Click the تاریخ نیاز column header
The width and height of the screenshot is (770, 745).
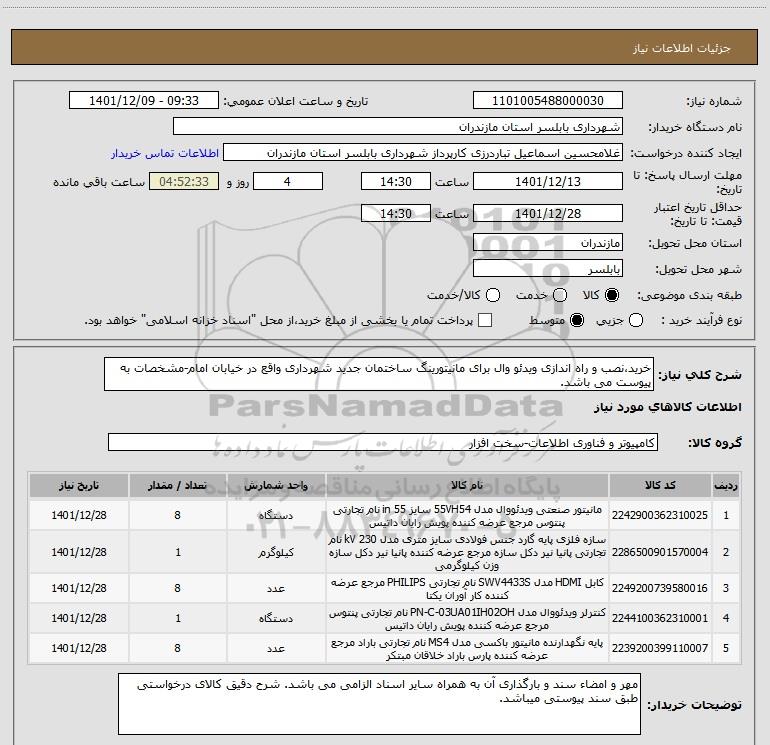[79, 485]
